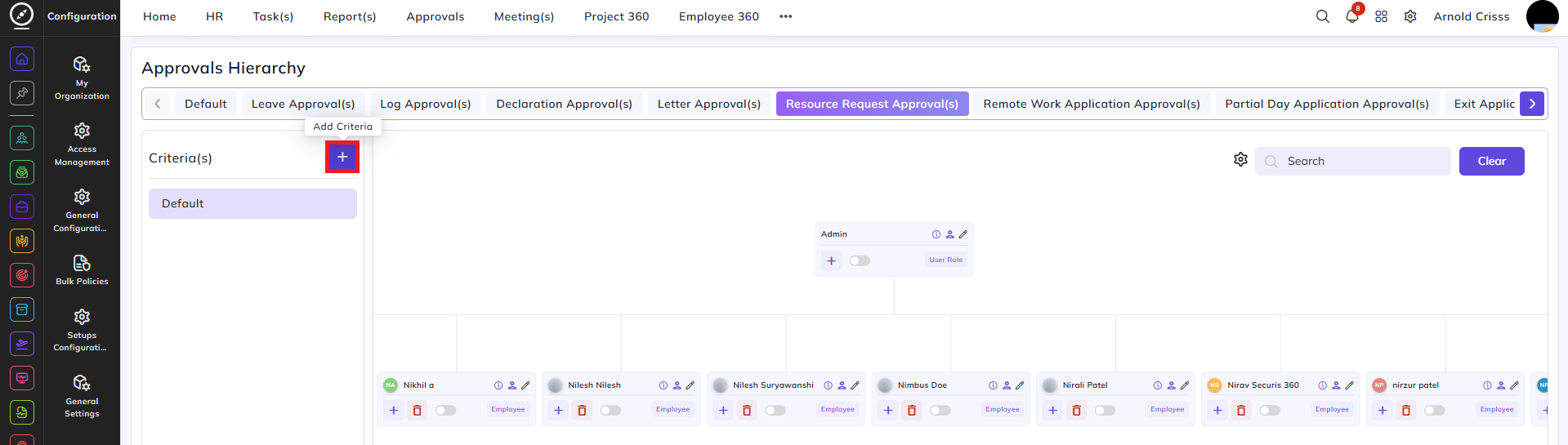Click info icon on Nimbus Doe node

(x=993, y=385)
